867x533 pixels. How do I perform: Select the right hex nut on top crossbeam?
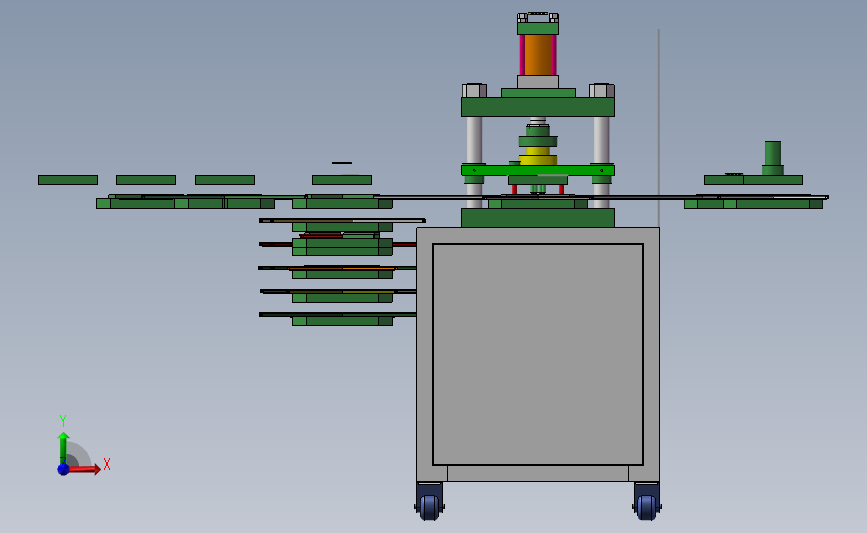coord(602,90)
